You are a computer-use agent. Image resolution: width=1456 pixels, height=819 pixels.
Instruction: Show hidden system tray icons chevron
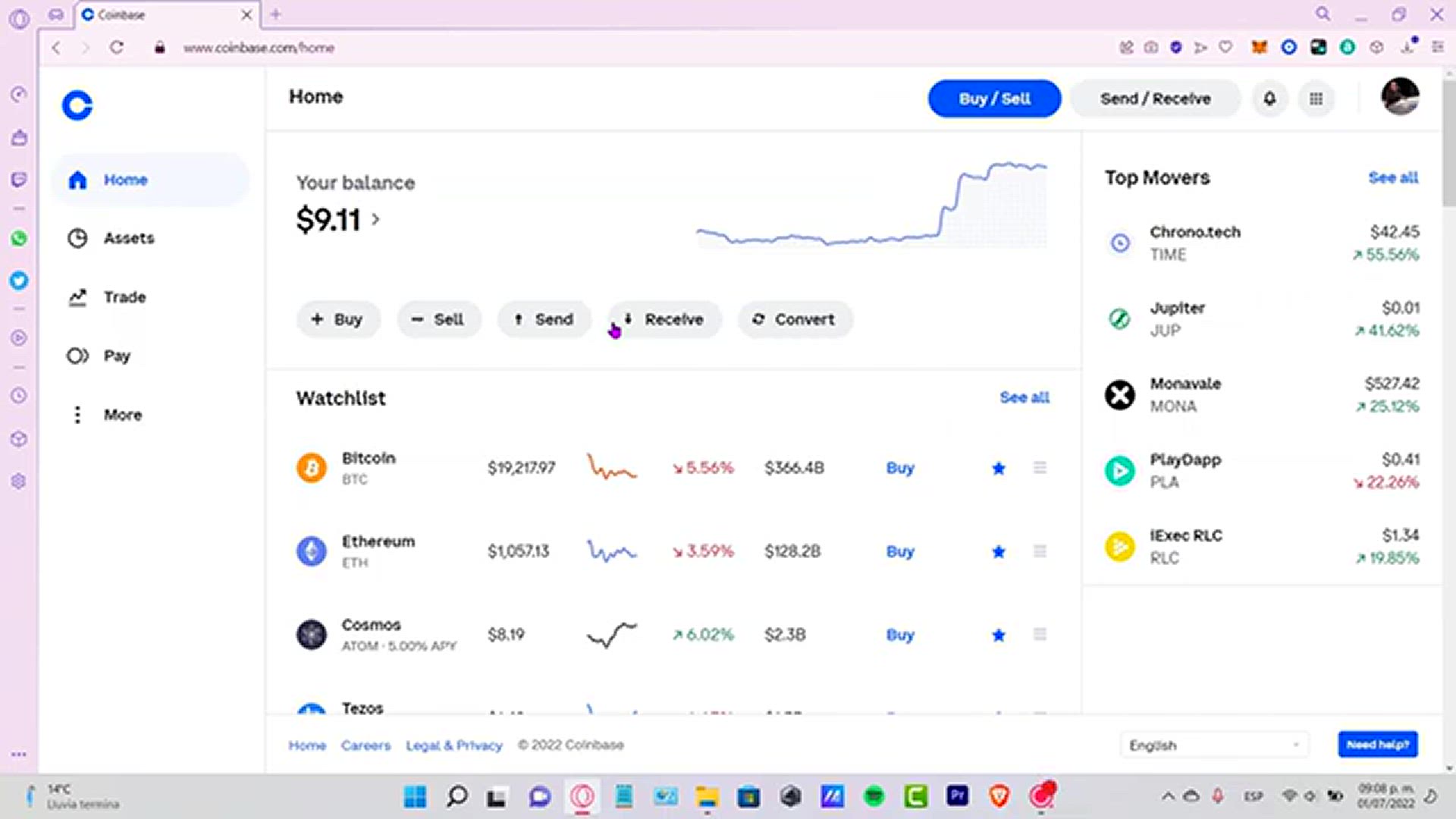click(1168, 796)
